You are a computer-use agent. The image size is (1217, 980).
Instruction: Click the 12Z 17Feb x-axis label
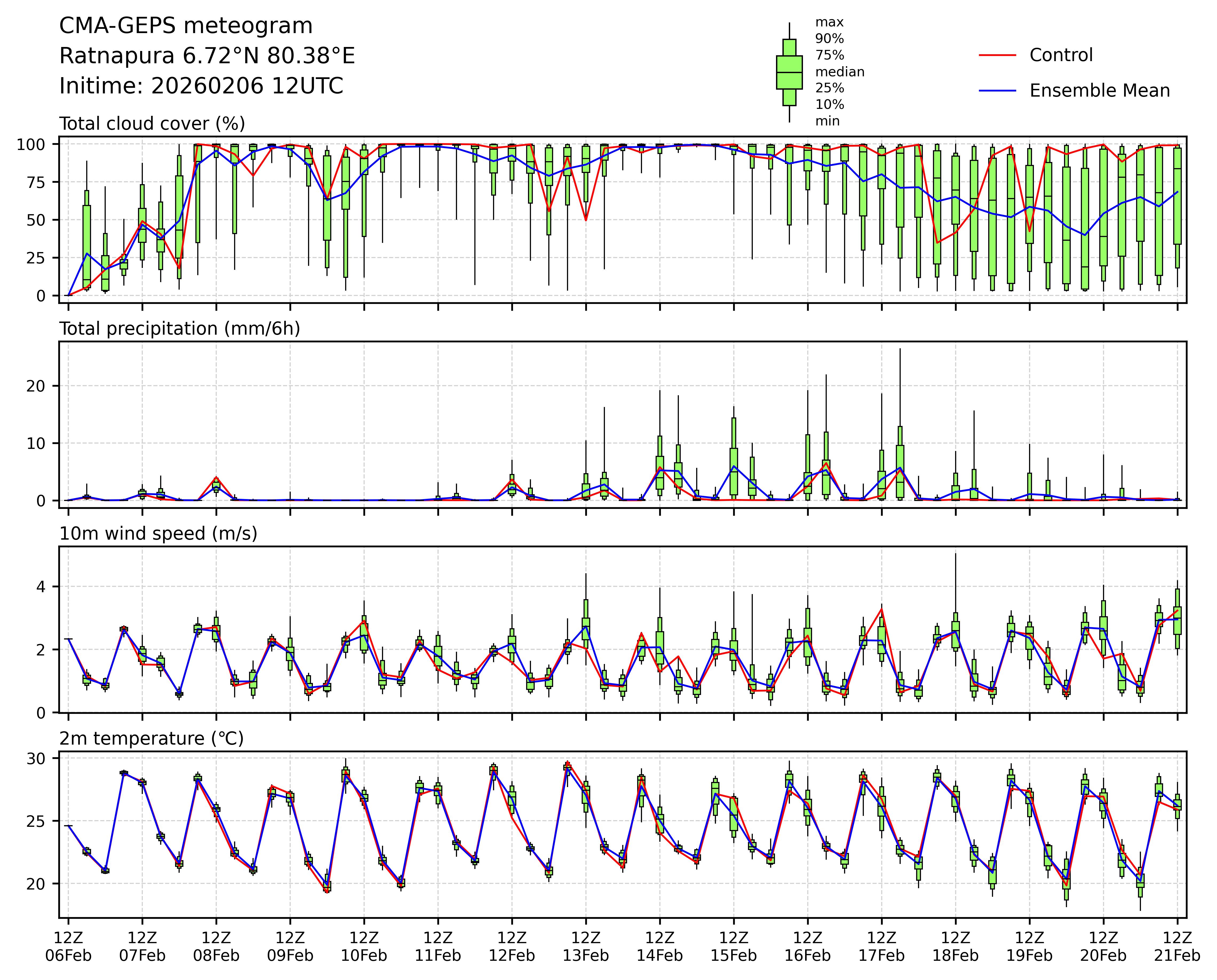coord(881,947)
